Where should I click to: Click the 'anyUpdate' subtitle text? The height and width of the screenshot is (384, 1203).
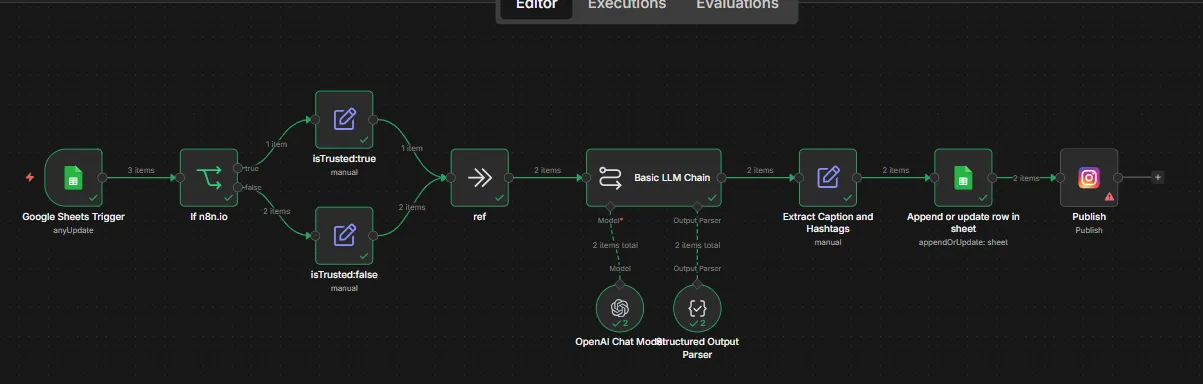click(x=74, y=230)
